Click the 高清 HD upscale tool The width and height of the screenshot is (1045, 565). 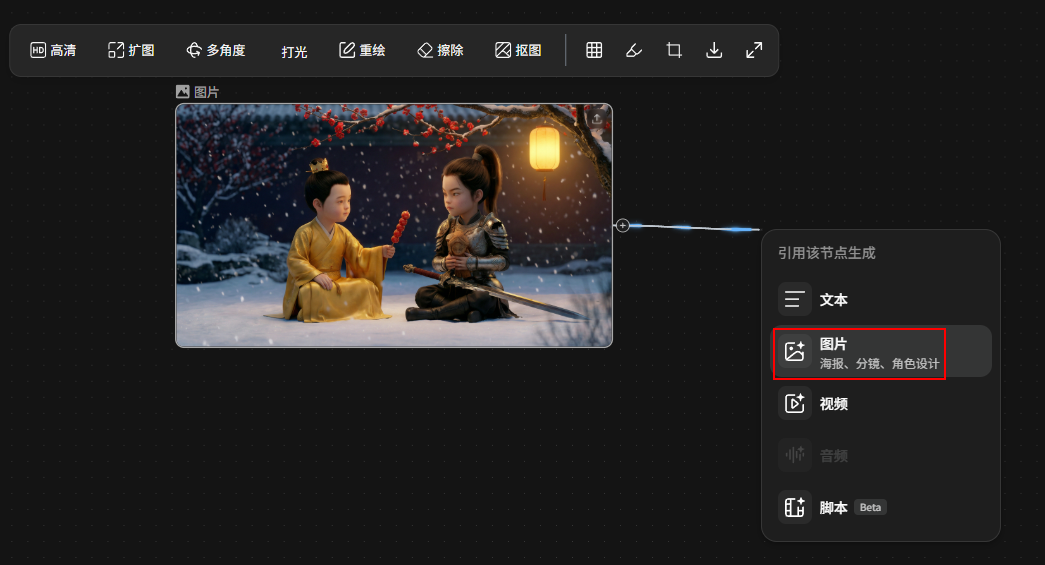(53, 50)
